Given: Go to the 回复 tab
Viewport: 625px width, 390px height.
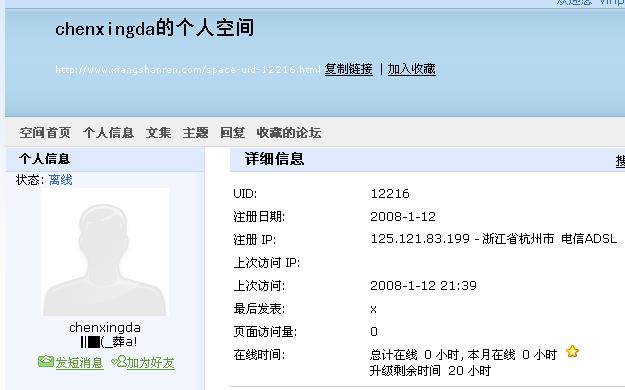Looking at the screenshot, I should pyautogui.click(x=232, y=132).
